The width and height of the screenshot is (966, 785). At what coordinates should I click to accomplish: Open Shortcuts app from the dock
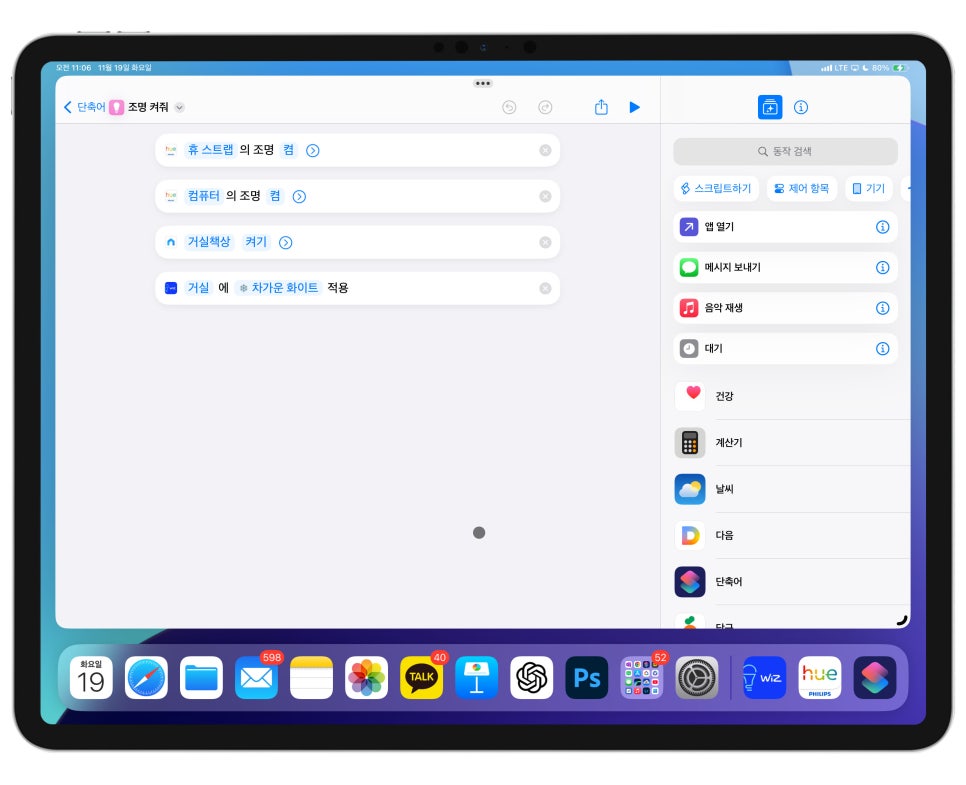click(875, 677)
